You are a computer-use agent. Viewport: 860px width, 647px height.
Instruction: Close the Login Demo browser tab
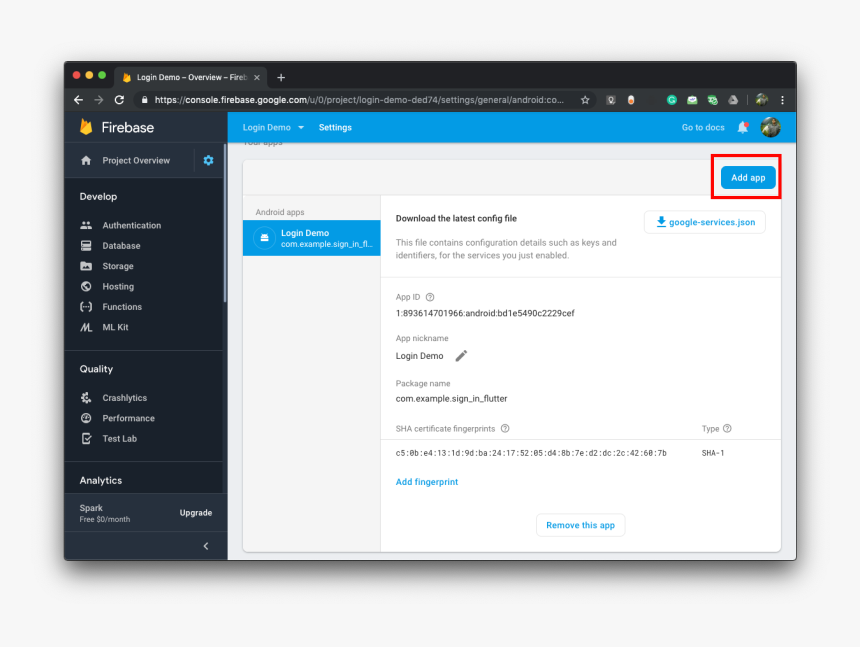point(257,77)
